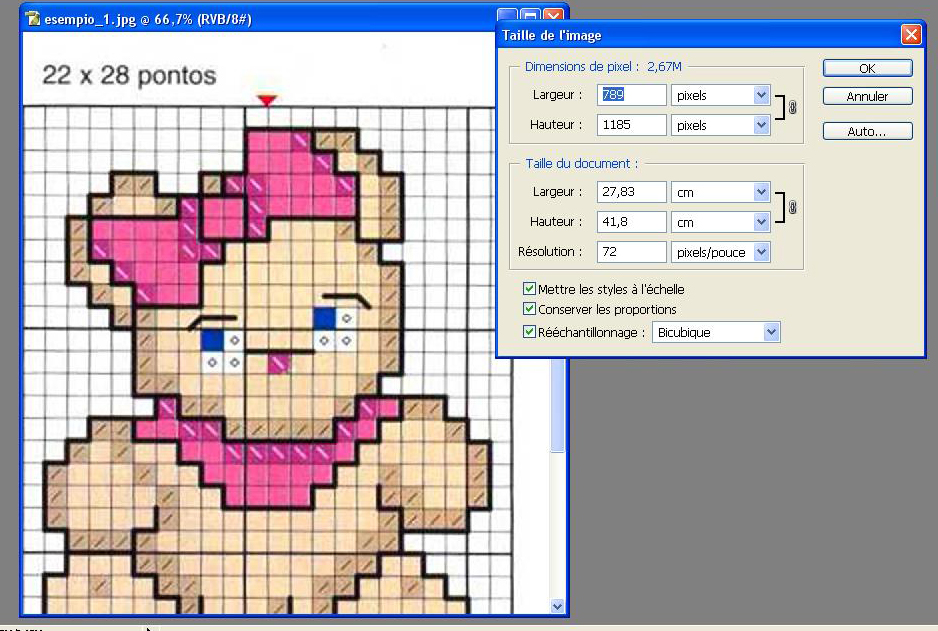
Task: Close the esempio_1.jpg document window
Action: [x=552, y=18]
